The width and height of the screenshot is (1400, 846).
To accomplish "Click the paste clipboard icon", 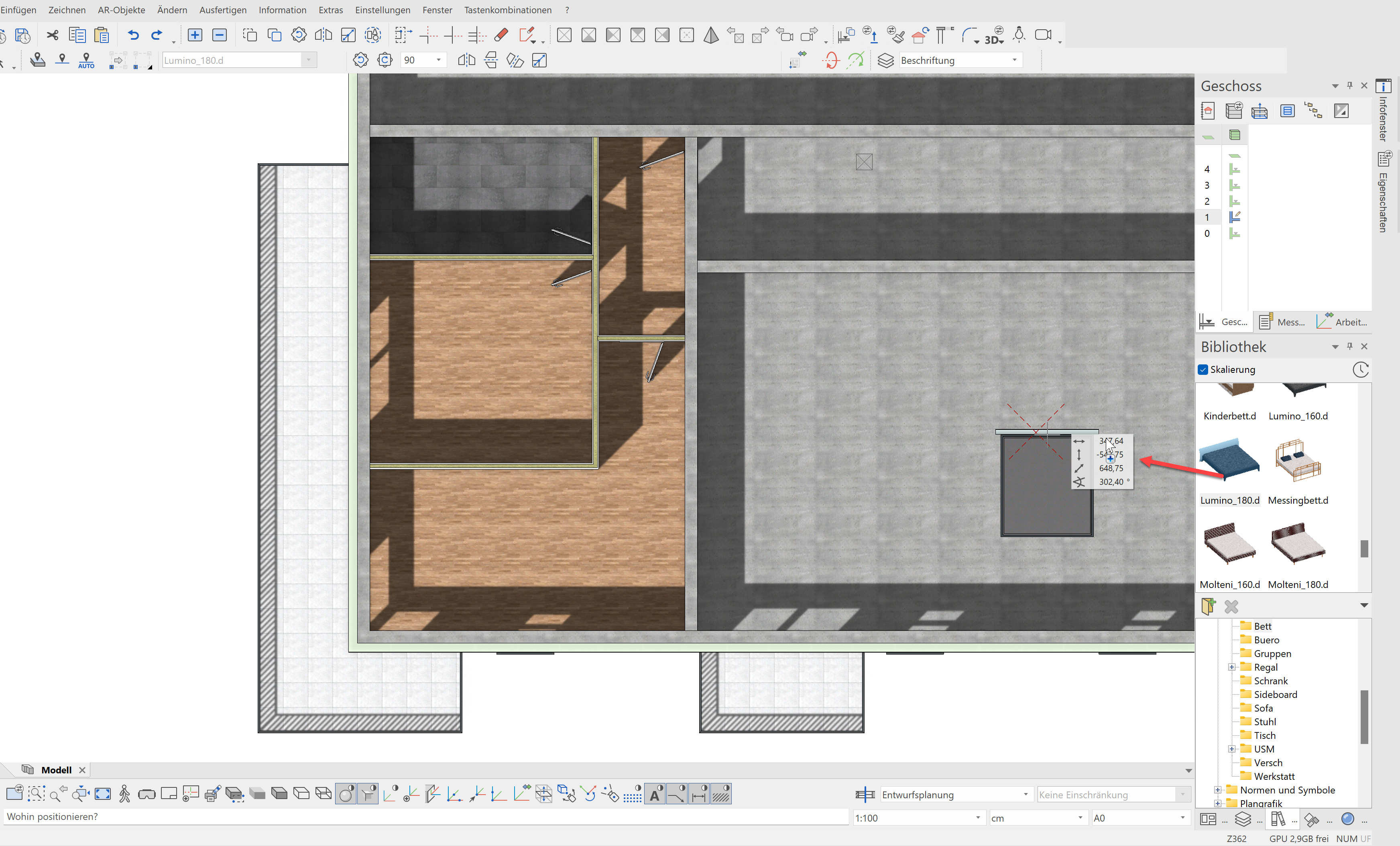I will click(102, 35).
